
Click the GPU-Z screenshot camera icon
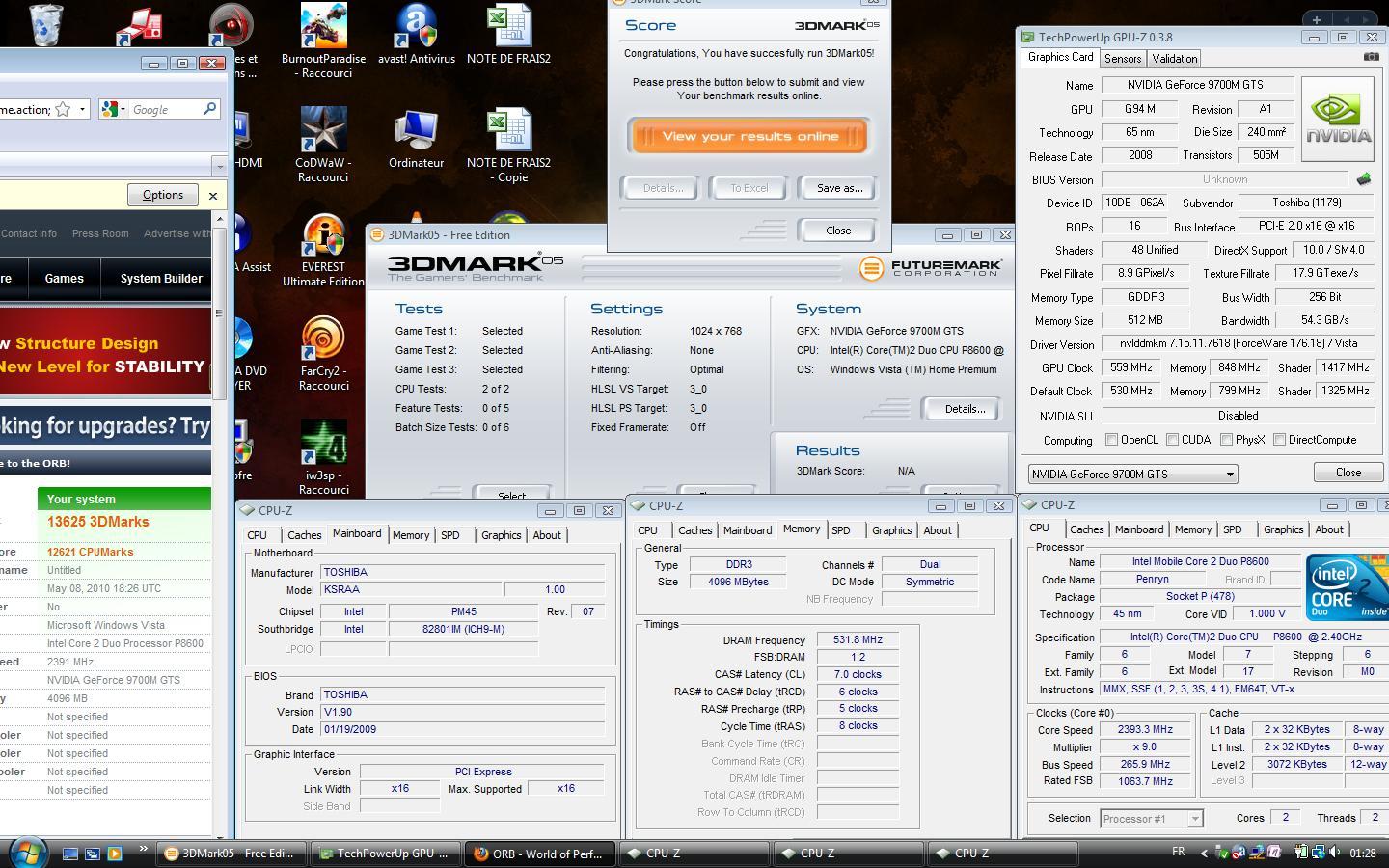point(1371,58)
